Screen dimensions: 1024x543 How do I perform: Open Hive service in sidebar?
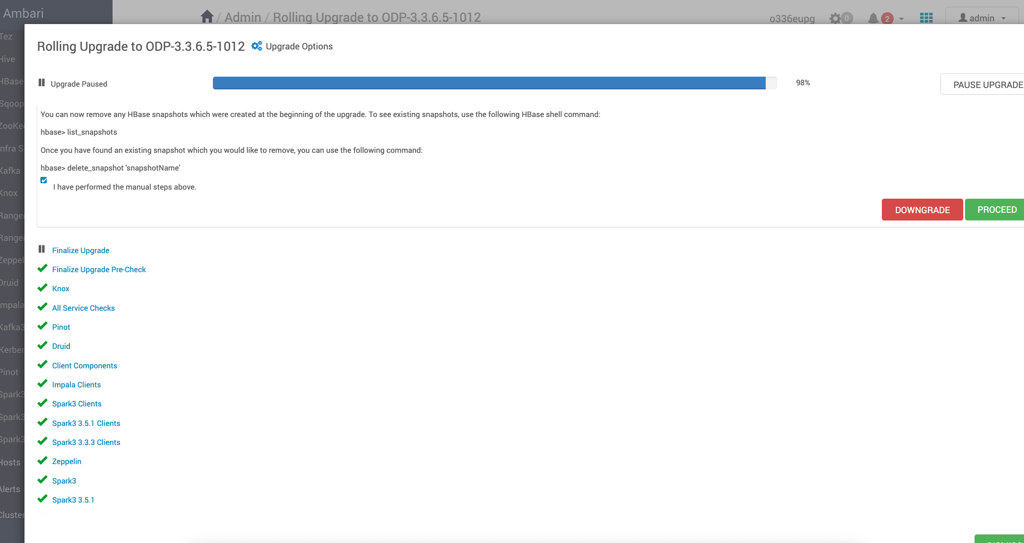pyautogui.click(x=7, y=59)
